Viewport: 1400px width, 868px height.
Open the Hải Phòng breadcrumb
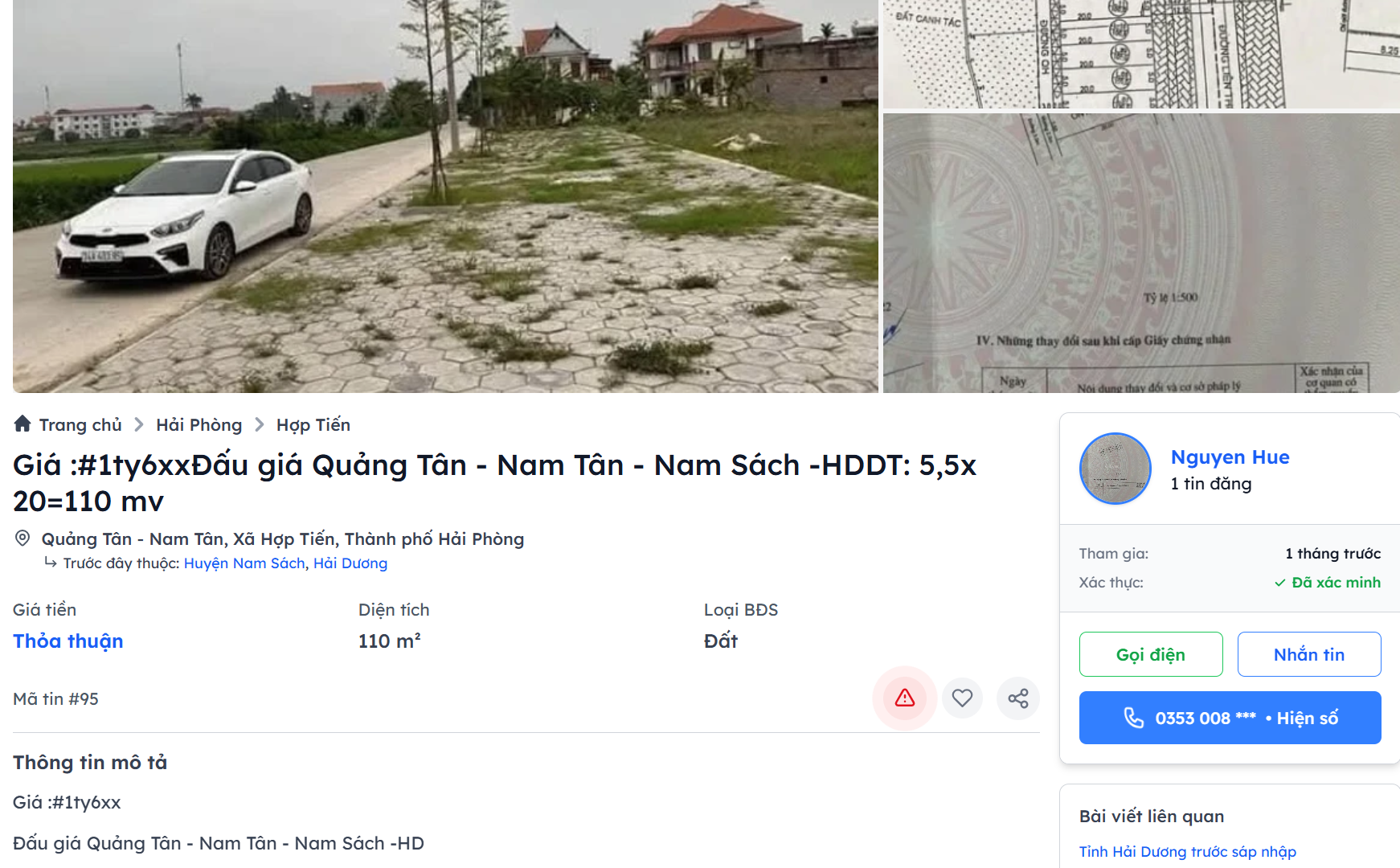(x=199, y=424)
